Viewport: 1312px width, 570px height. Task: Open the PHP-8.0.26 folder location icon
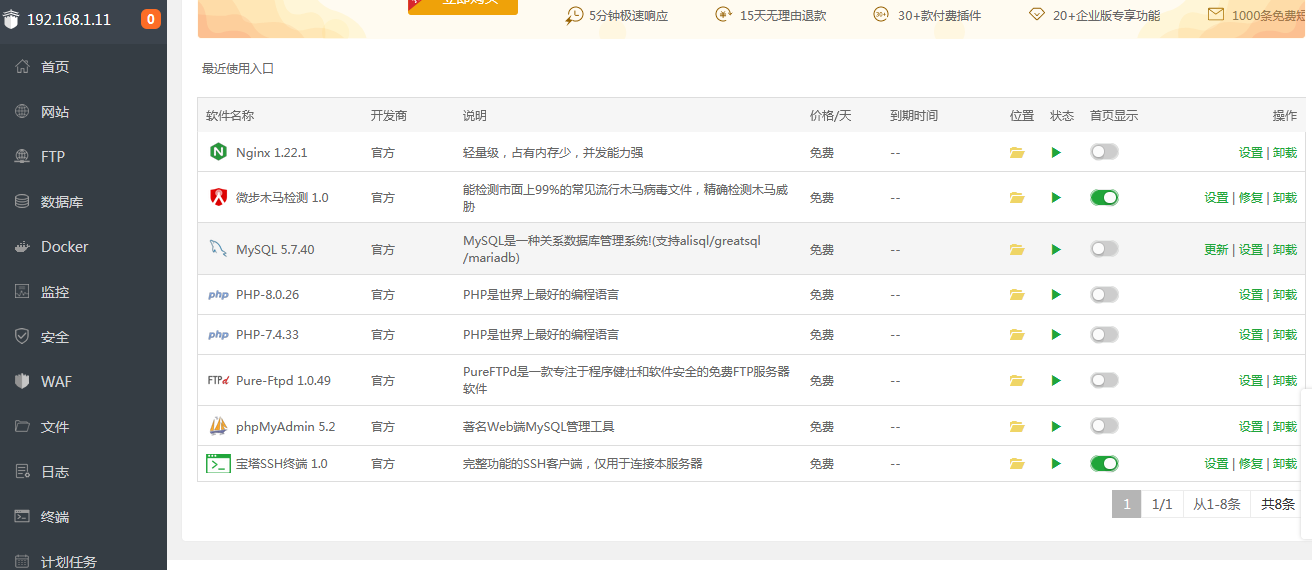(x=1017, y=295)
